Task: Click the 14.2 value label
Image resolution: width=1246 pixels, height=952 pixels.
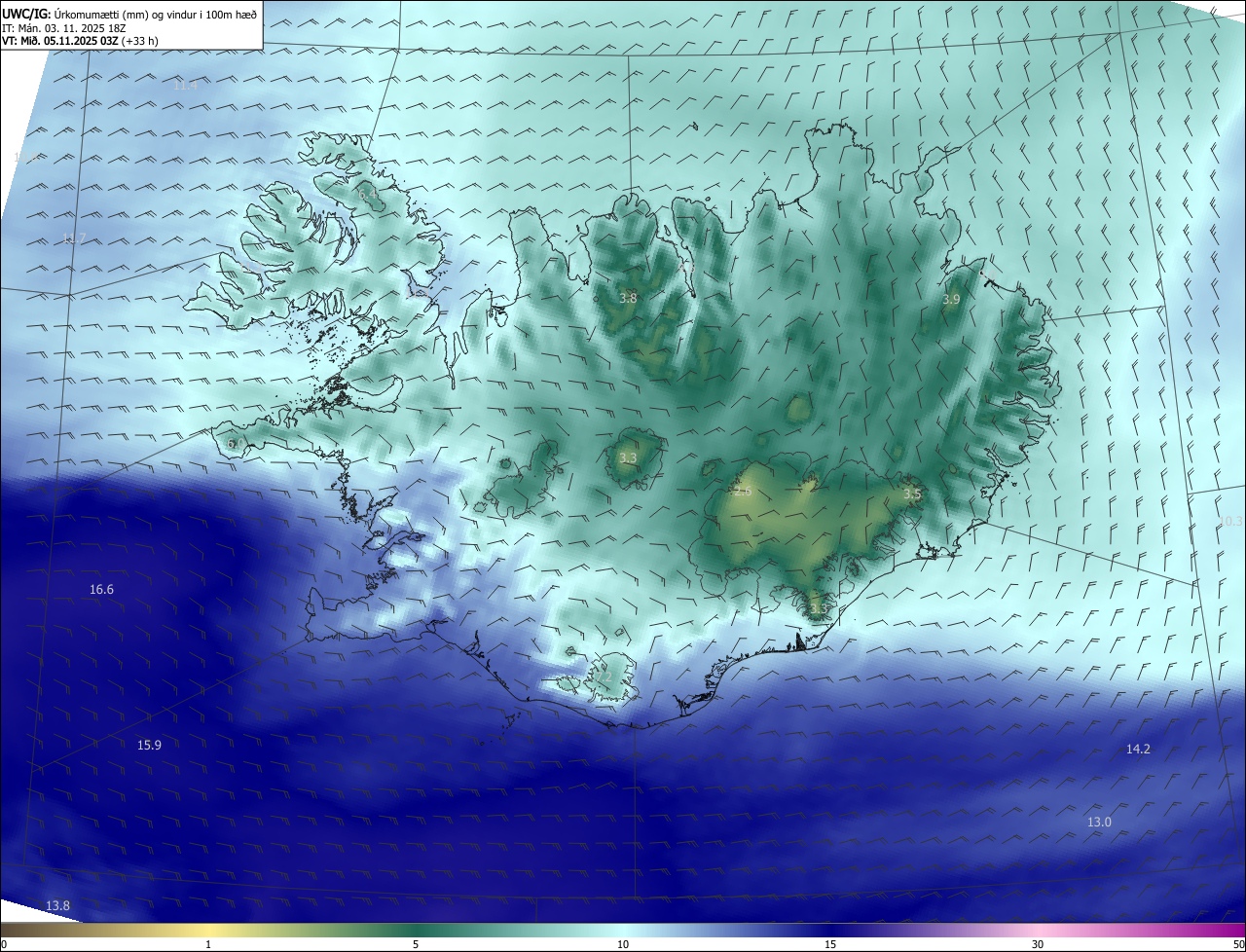Action: click(1138, 750)
